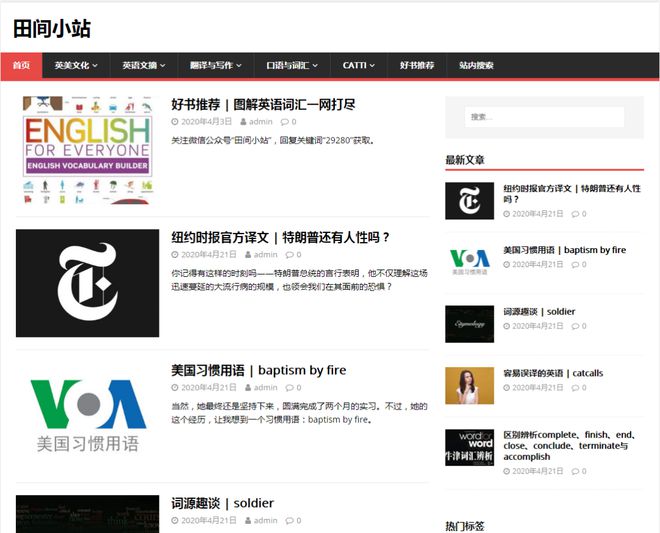The image size is (660, 533).
Task: Click comment icon of sidebar complete、finish item
Action: click(575, 472)
